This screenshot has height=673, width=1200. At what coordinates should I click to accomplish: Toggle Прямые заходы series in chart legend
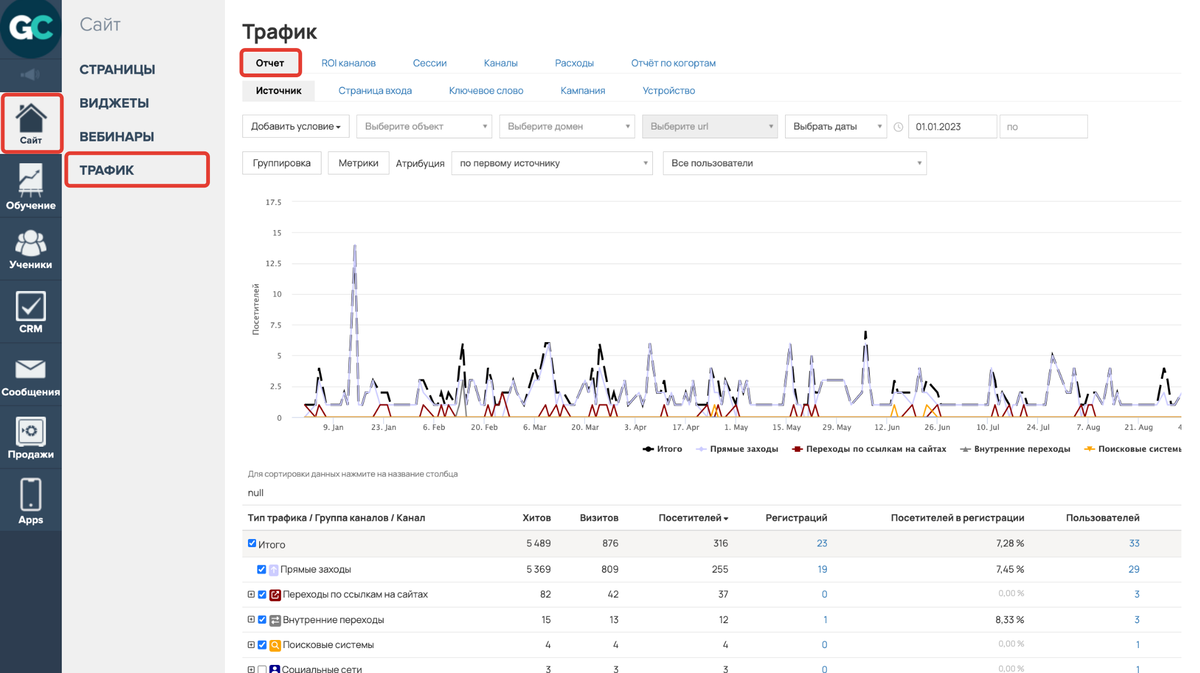click(736, 449)
